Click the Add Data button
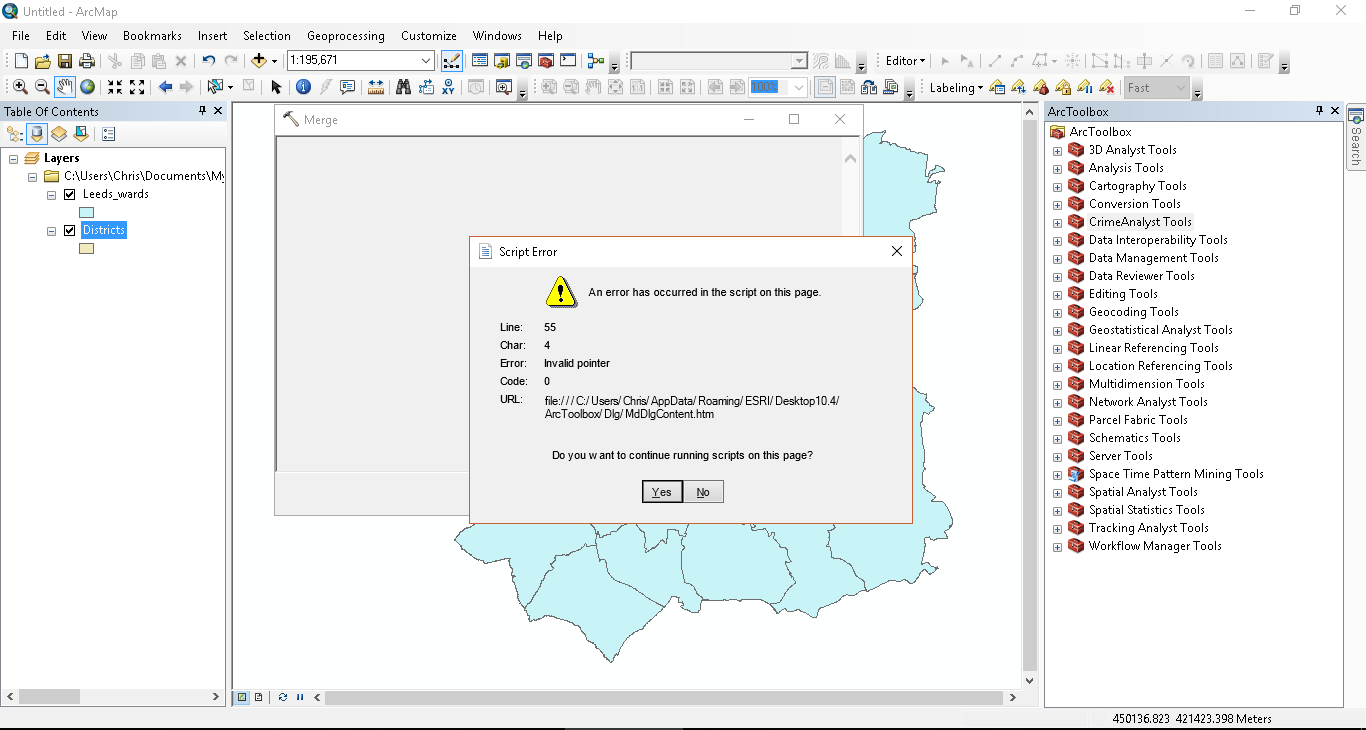Viewport: 1366px width, 730px height. [x=259, y=61]
